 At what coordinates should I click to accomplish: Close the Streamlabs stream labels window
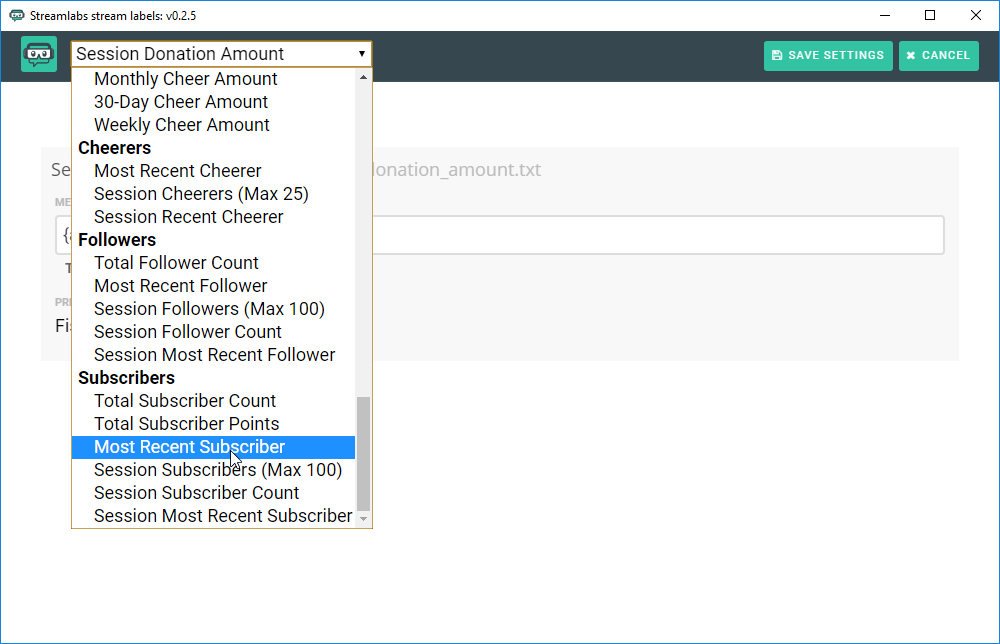975,15
